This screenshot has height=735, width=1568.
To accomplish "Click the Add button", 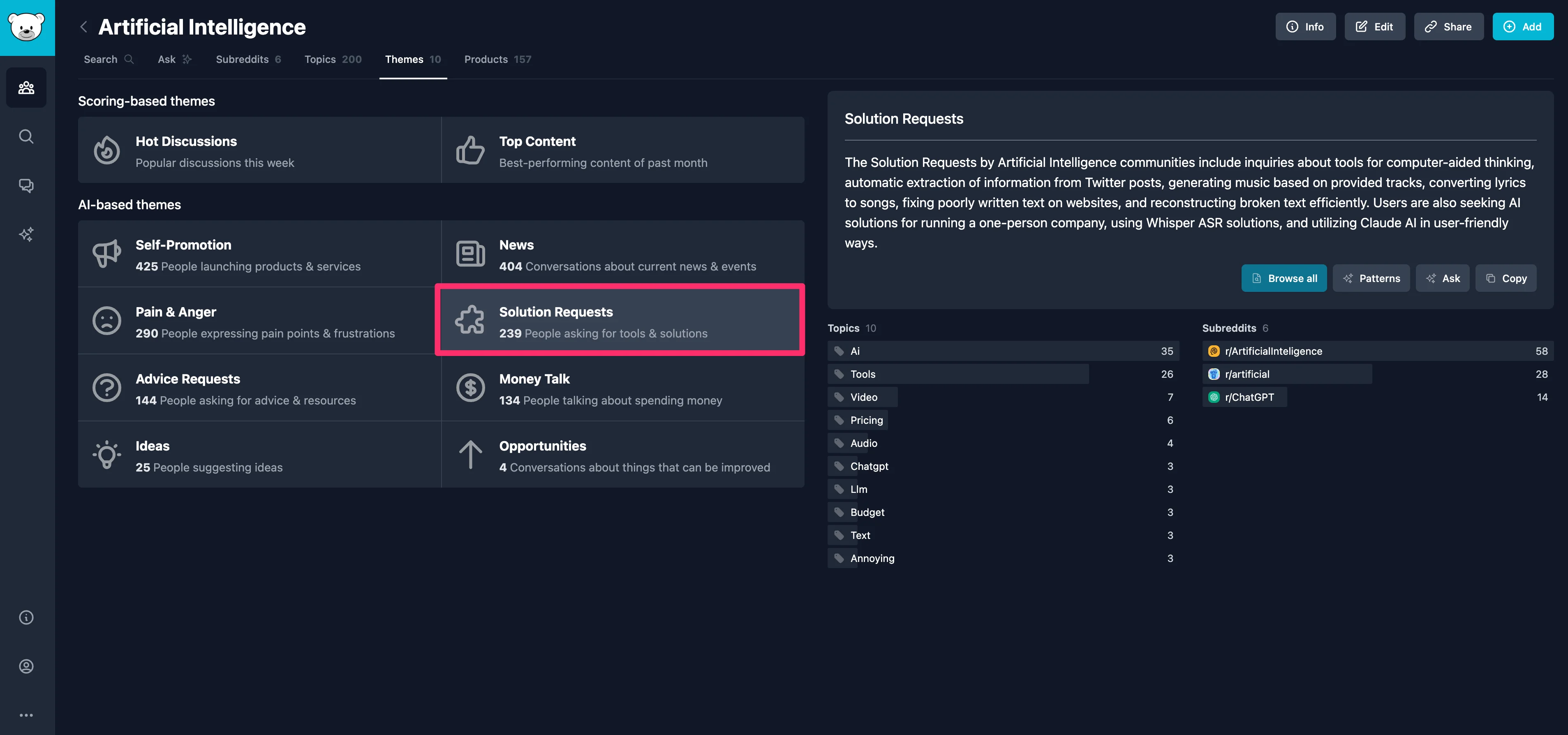I will (1522, 27).
